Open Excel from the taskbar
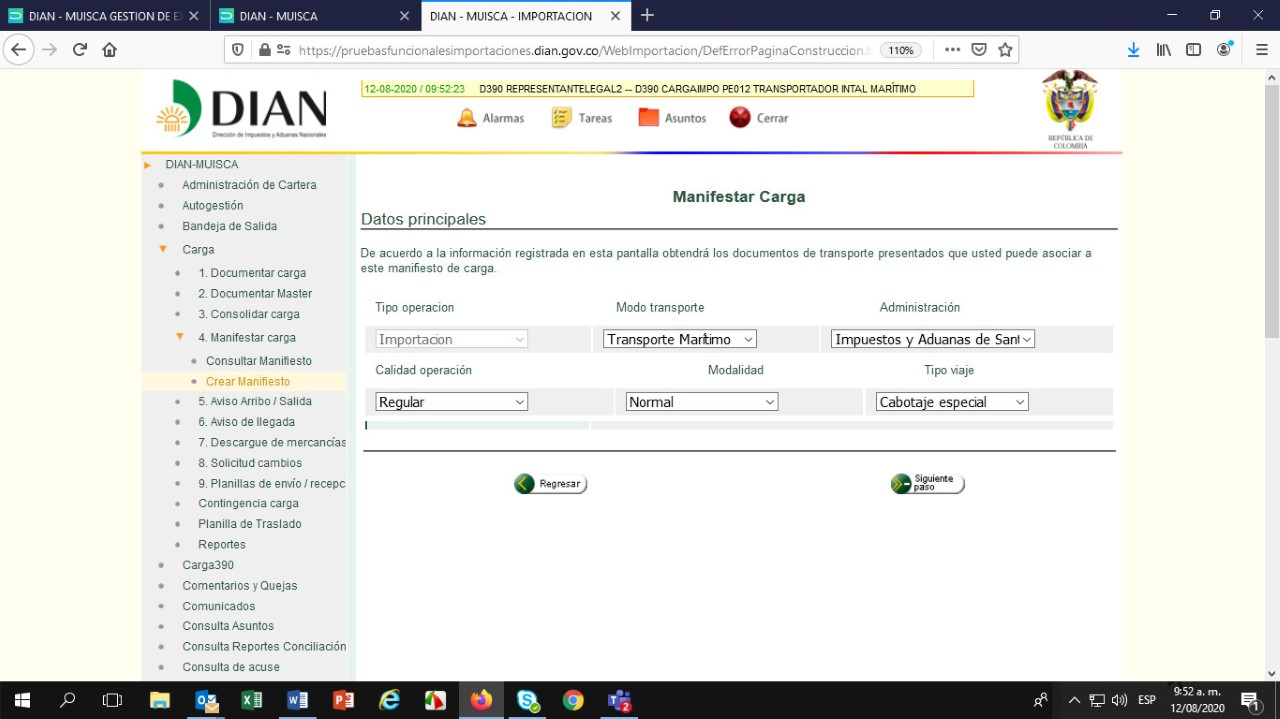This screenshot has height=719, width=1280. coord(251,700)
